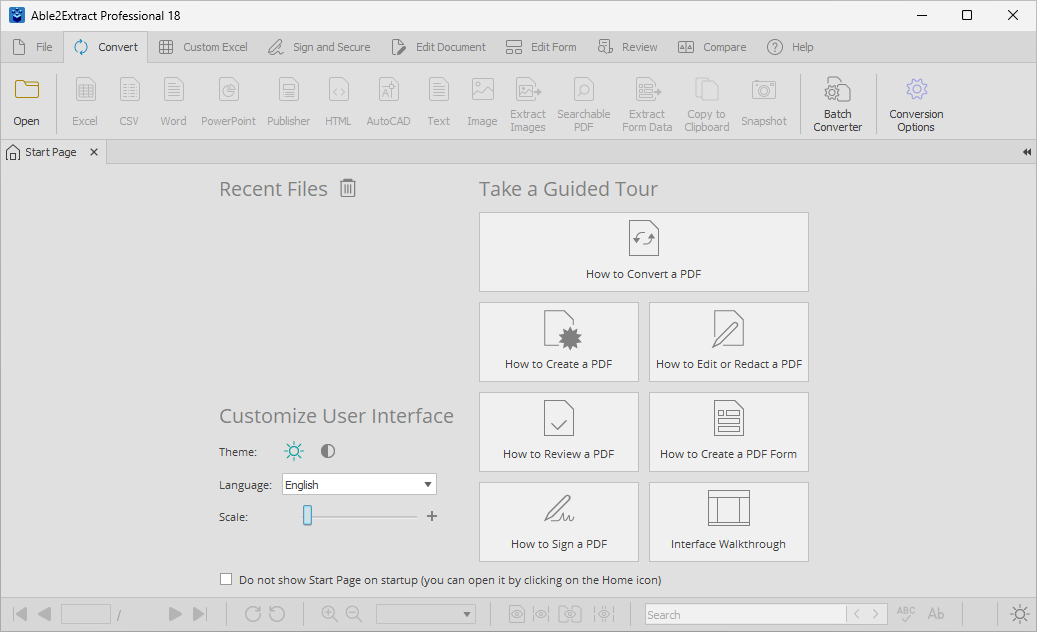Switch to light theme using the sun icon
Image resolution: width=1037 pixels, height=632 pixels.
293,451
